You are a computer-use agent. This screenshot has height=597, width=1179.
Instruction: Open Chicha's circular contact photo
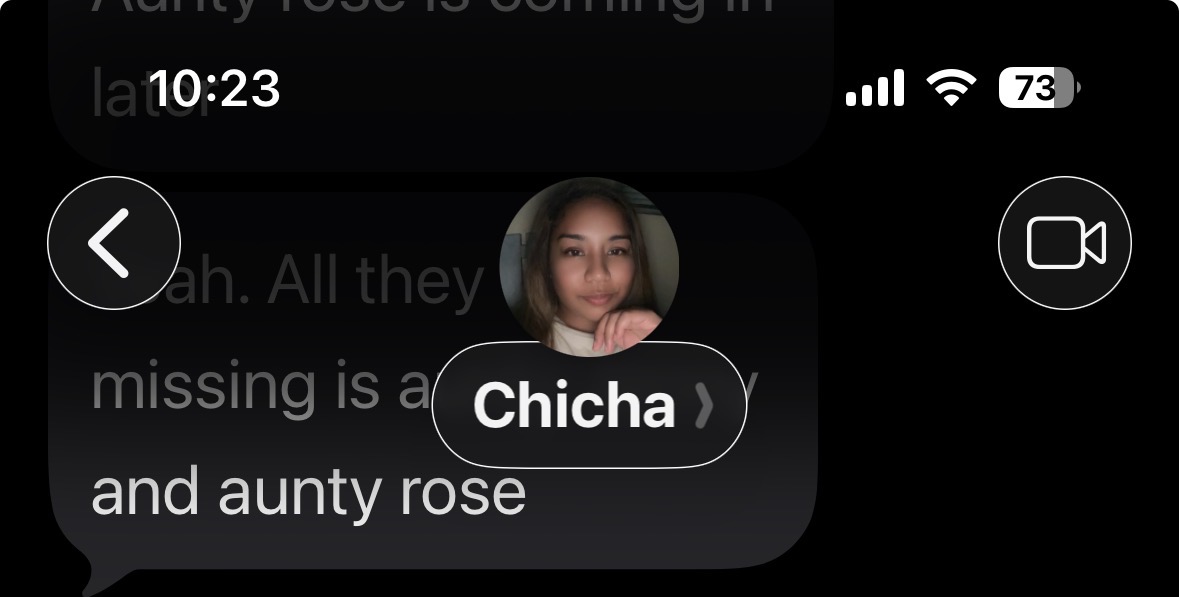(x=590, y=267)
